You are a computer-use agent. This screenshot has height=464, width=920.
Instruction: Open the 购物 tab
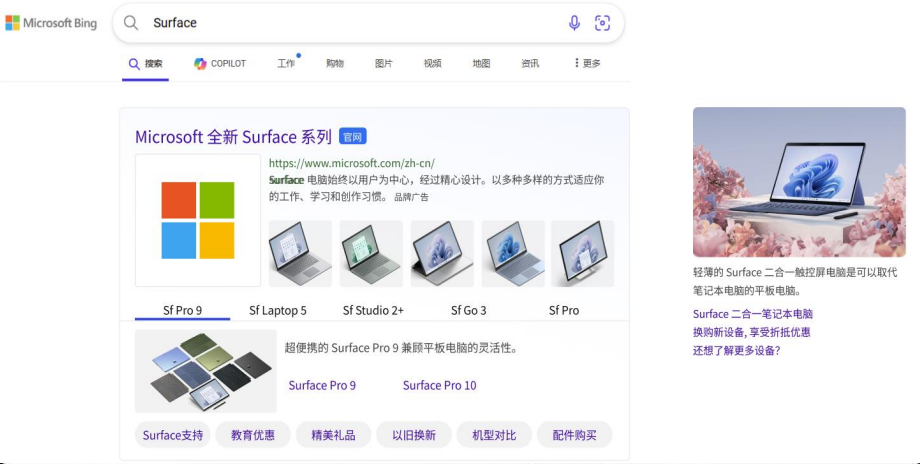[335, 63]
